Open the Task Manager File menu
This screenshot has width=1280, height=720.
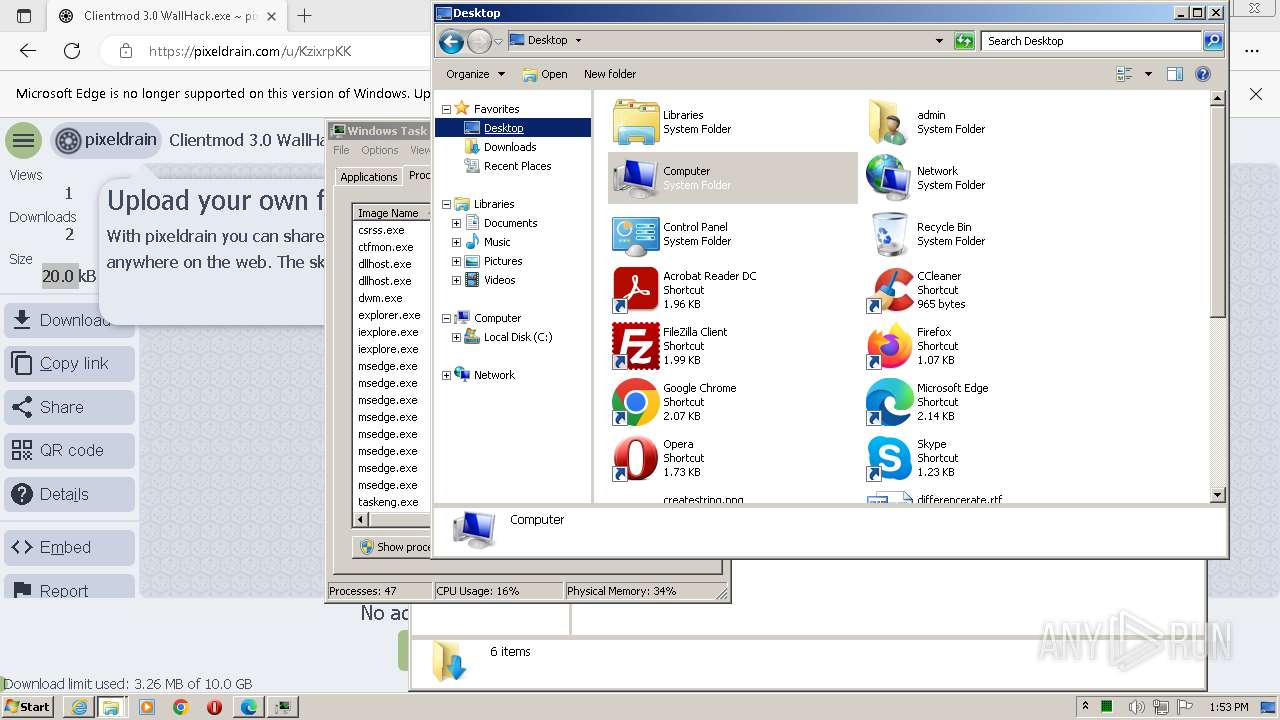pyautogui.click(x=341, y=150)
